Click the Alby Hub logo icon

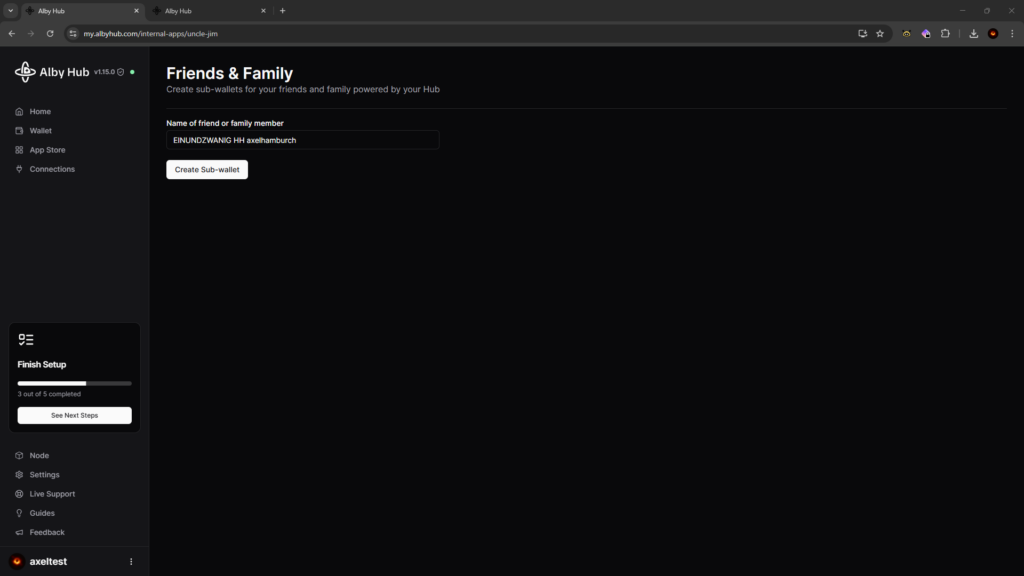tap(25, 72)
